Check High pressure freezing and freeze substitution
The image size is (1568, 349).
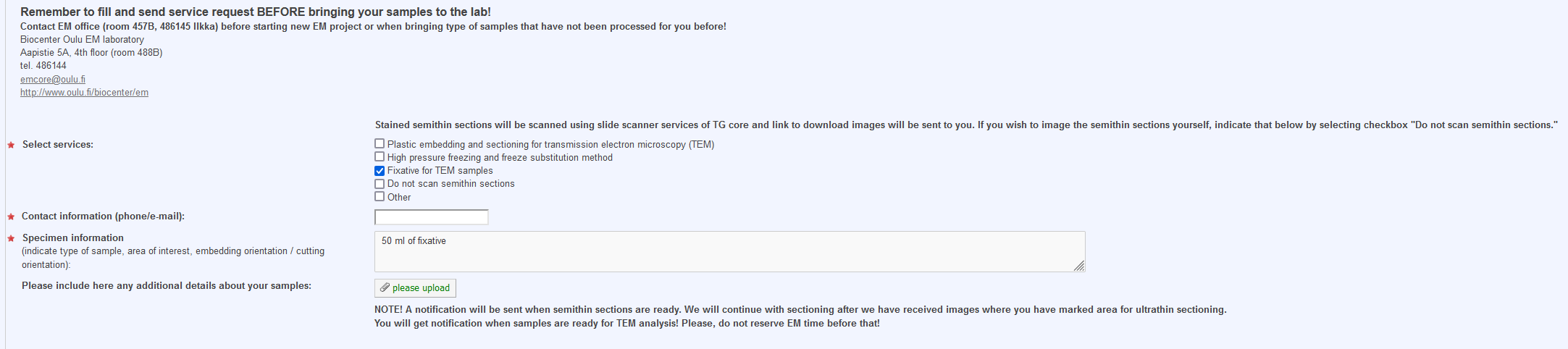pyautogui.click(x=380, y=157)
